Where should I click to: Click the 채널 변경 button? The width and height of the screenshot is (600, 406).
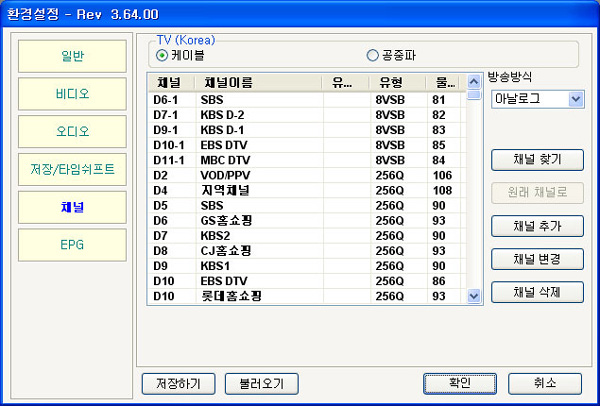coord(537,259)
